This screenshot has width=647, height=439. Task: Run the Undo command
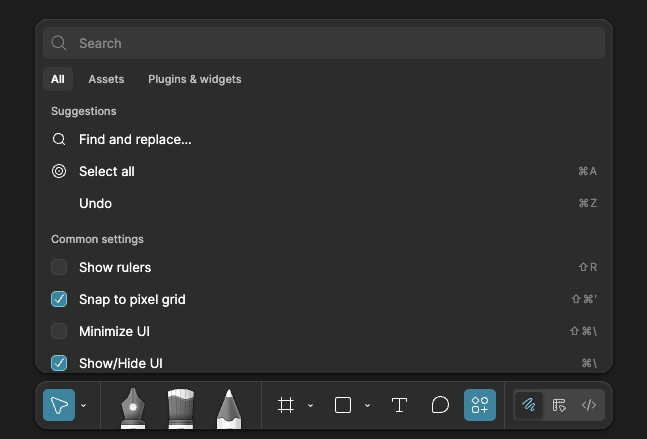pyautogui.click(x=324, y=203)
